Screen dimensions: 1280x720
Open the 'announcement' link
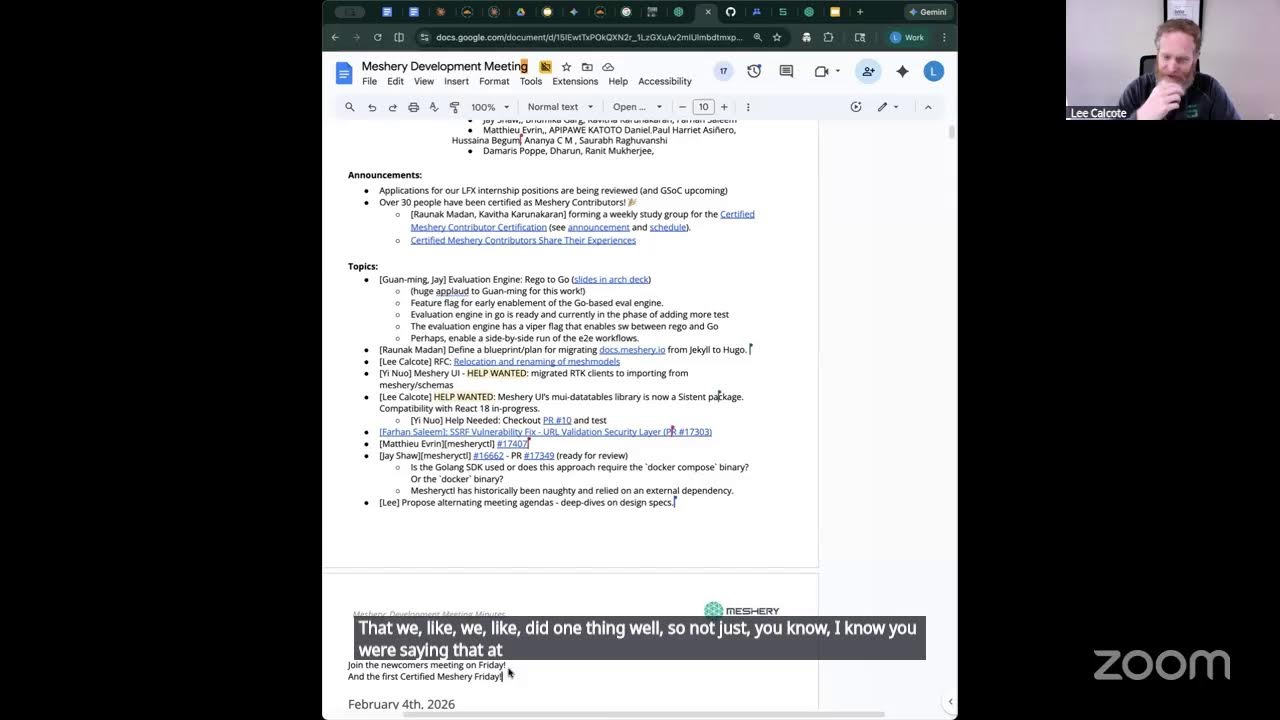[x=599, y=227]
